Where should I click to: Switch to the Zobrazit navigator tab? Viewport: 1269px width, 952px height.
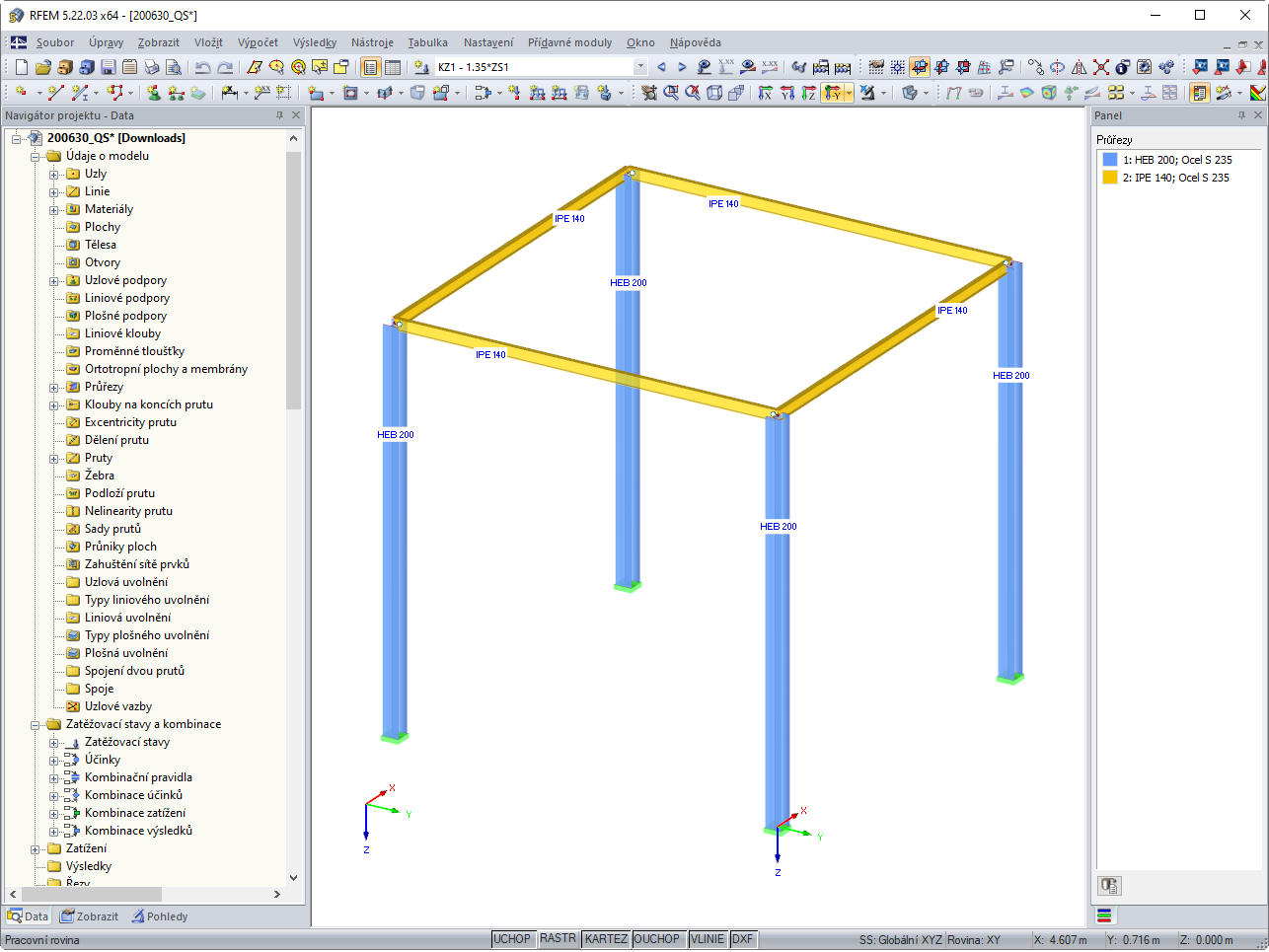(x=89, y=916)
